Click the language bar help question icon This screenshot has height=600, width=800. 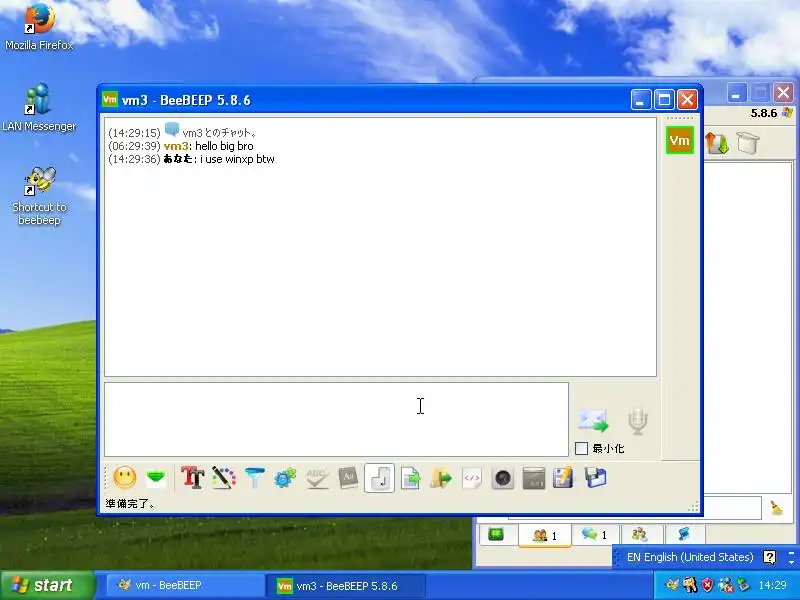769,557
